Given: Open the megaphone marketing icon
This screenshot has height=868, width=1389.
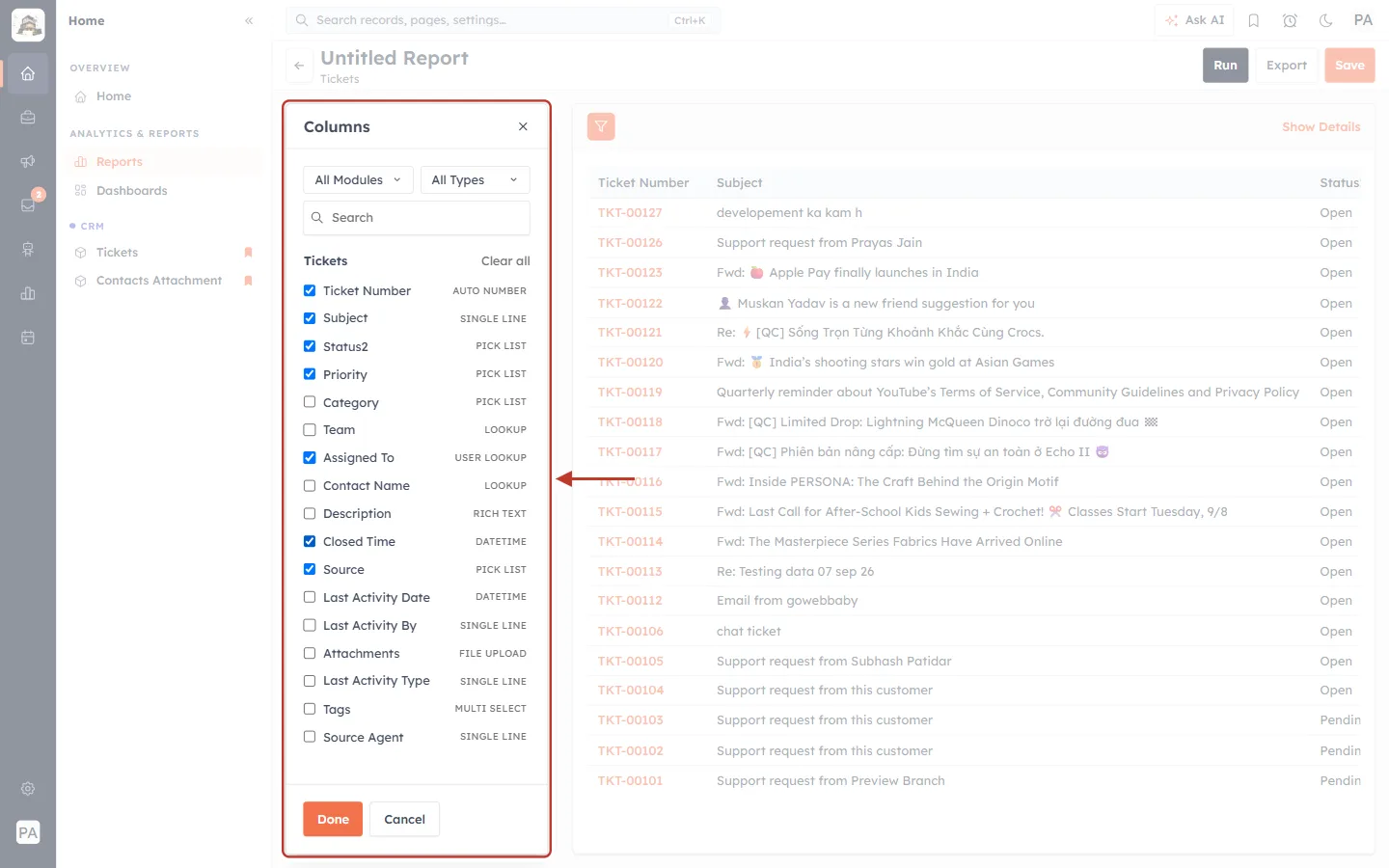Looking at the screenshot, I should pos(28,161).
